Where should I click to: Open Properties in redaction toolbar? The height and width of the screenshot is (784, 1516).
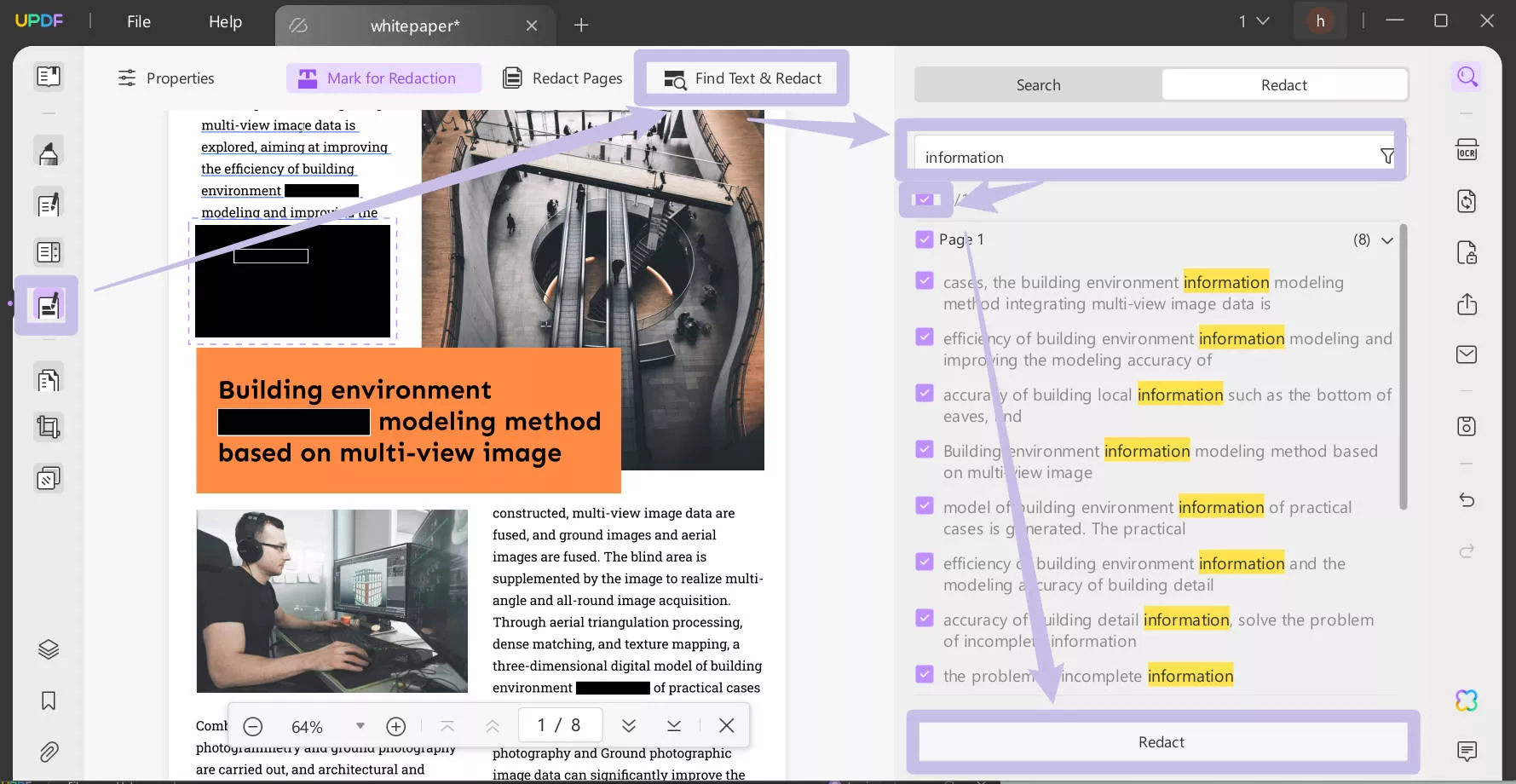tap(166, 78)
